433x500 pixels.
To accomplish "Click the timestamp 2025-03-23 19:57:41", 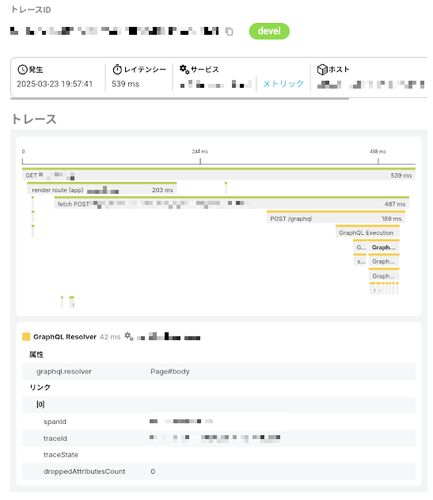I will 55,84.
